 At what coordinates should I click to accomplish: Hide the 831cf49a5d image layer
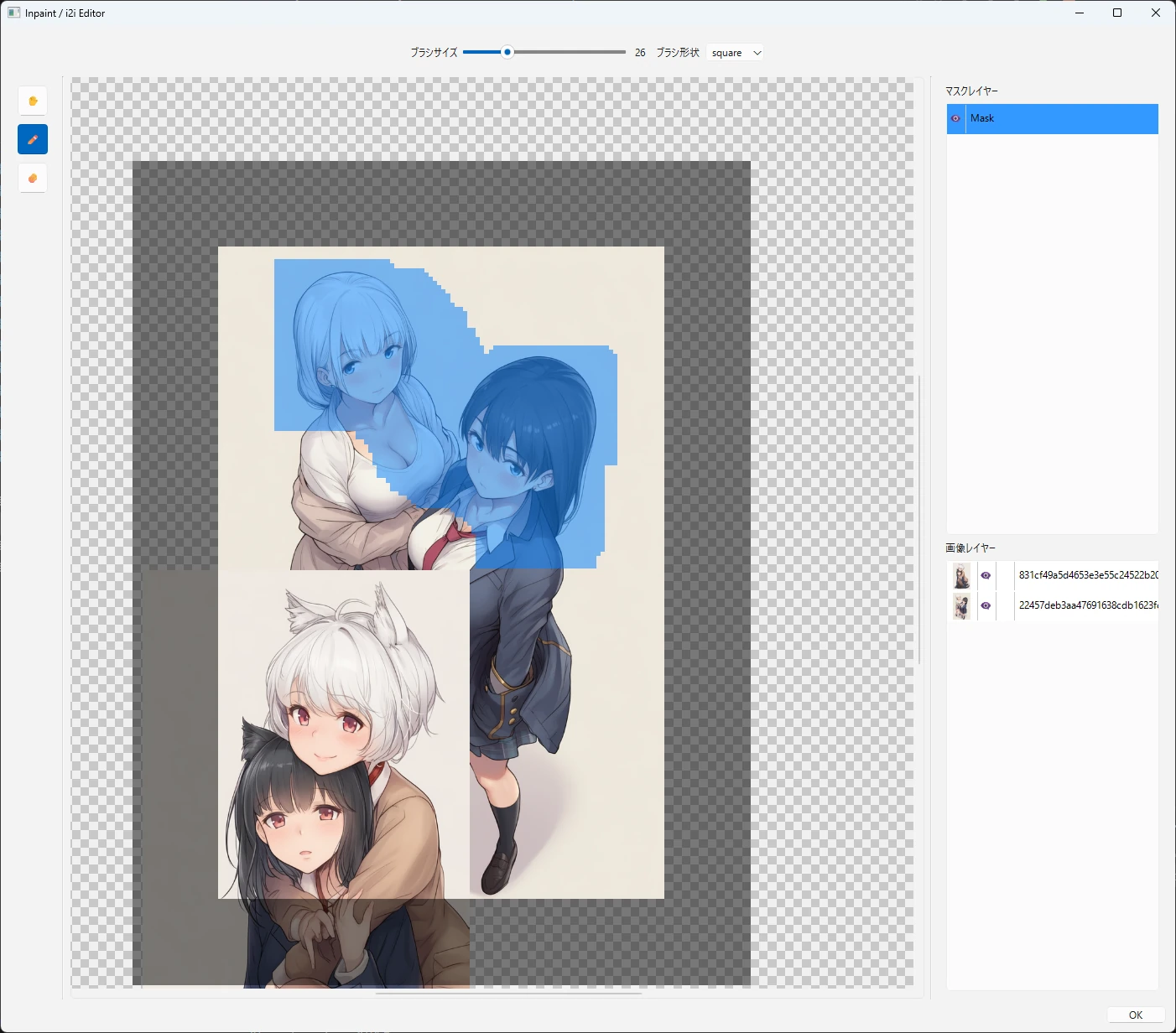(986, 575)
